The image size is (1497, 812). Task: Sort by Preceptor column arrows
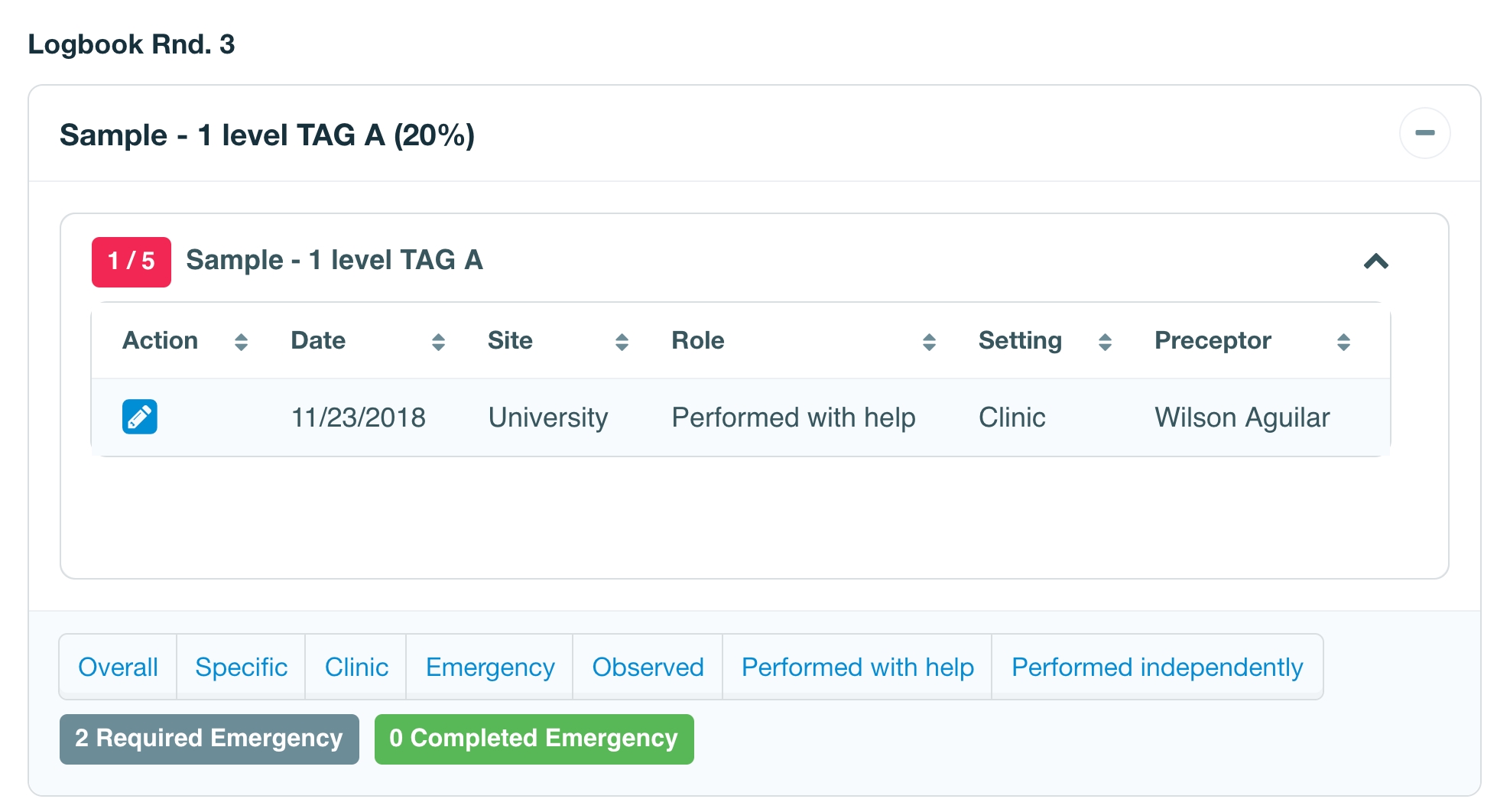(1343, 342)
